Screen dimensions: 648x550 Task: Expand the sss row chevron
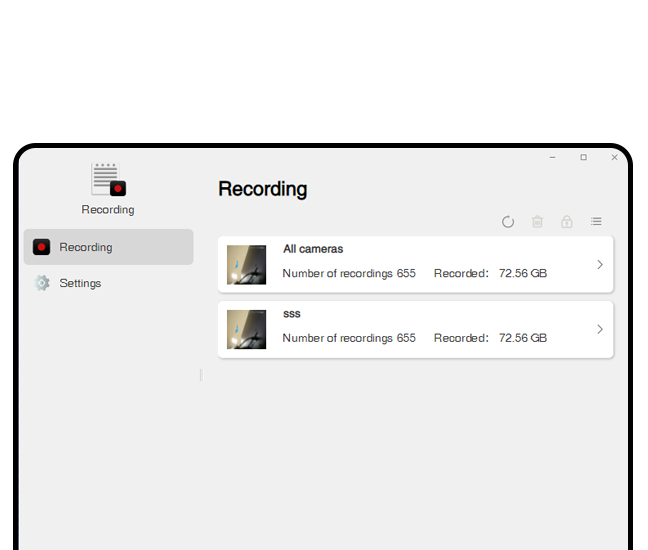pyautogui.click(x=600, y=329)
